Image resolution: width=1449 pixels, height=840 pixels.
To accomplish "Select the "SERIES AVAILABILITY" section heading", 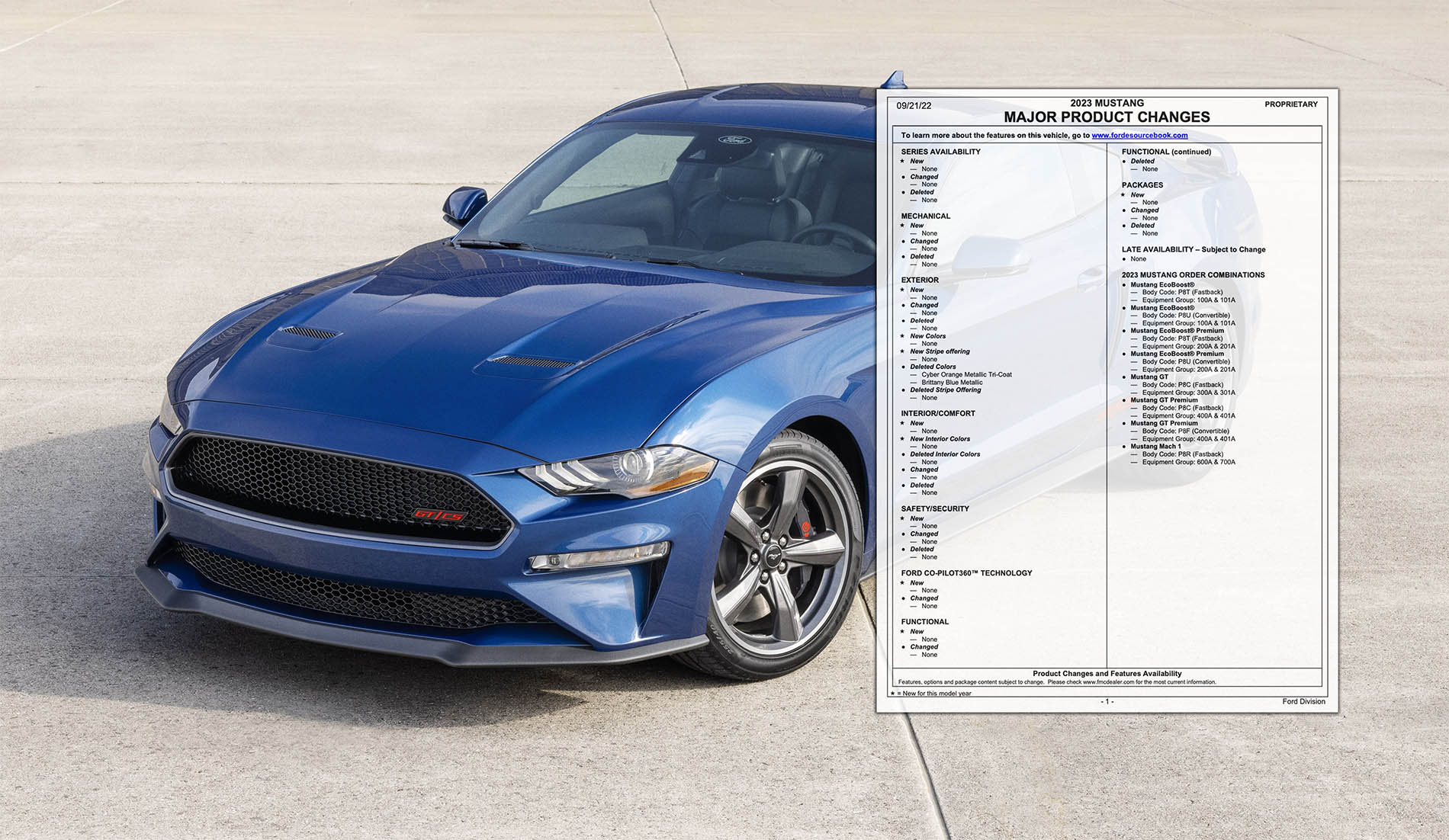I will pos(940,152).
